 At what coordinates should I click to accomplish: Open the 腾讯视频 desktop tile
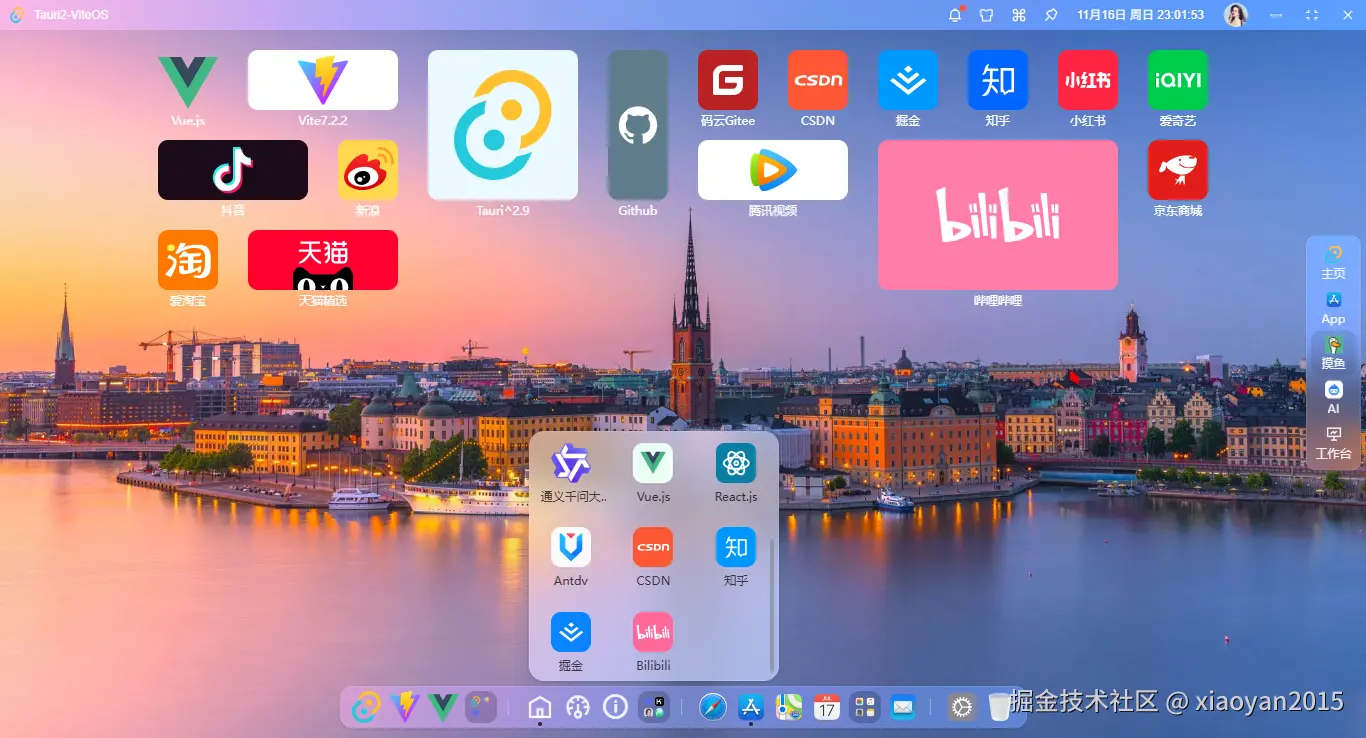[773, 170]
